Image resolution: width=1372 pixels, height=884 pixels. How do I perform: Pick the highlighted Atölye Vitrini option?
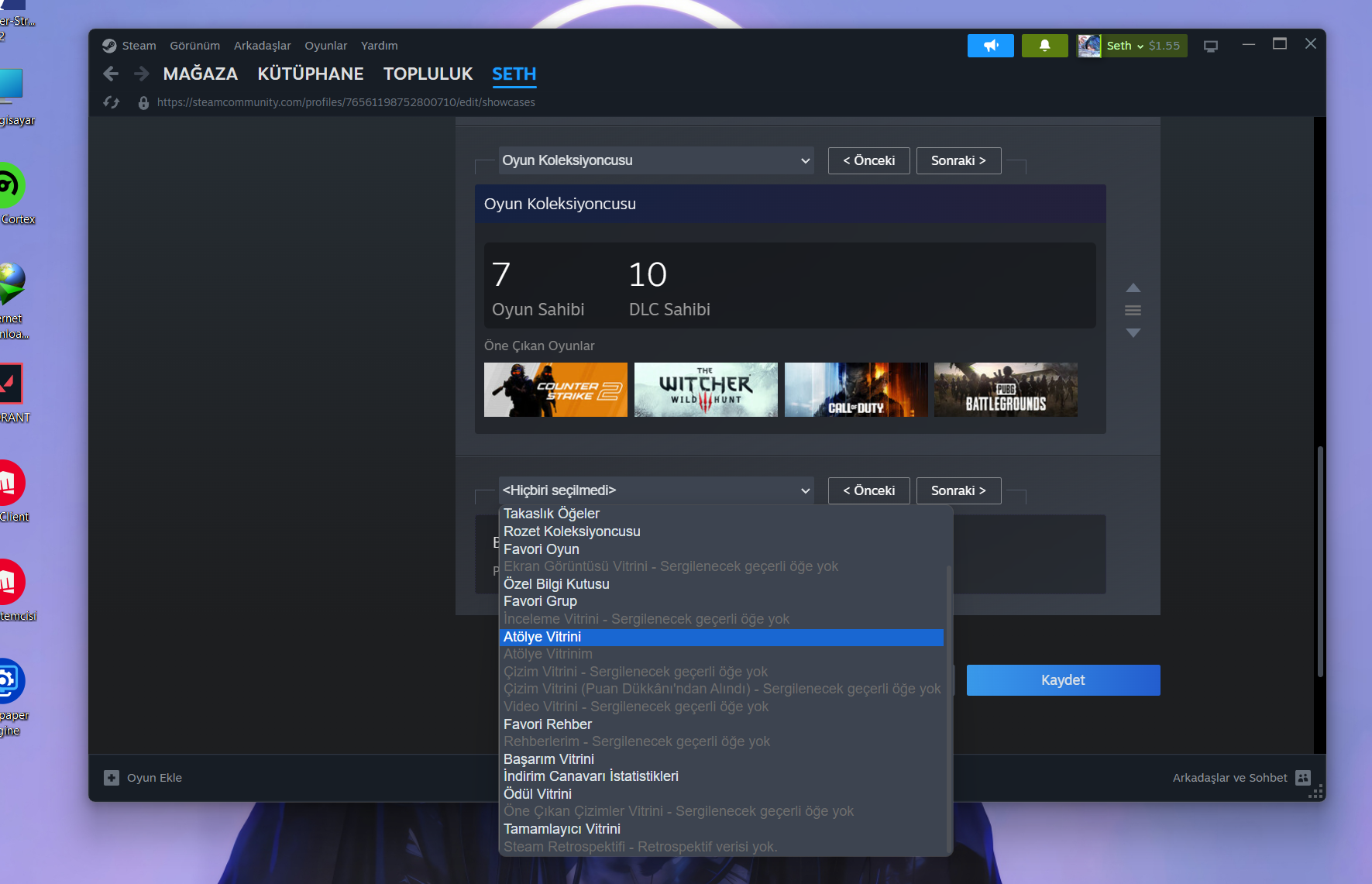pos(722,637)
